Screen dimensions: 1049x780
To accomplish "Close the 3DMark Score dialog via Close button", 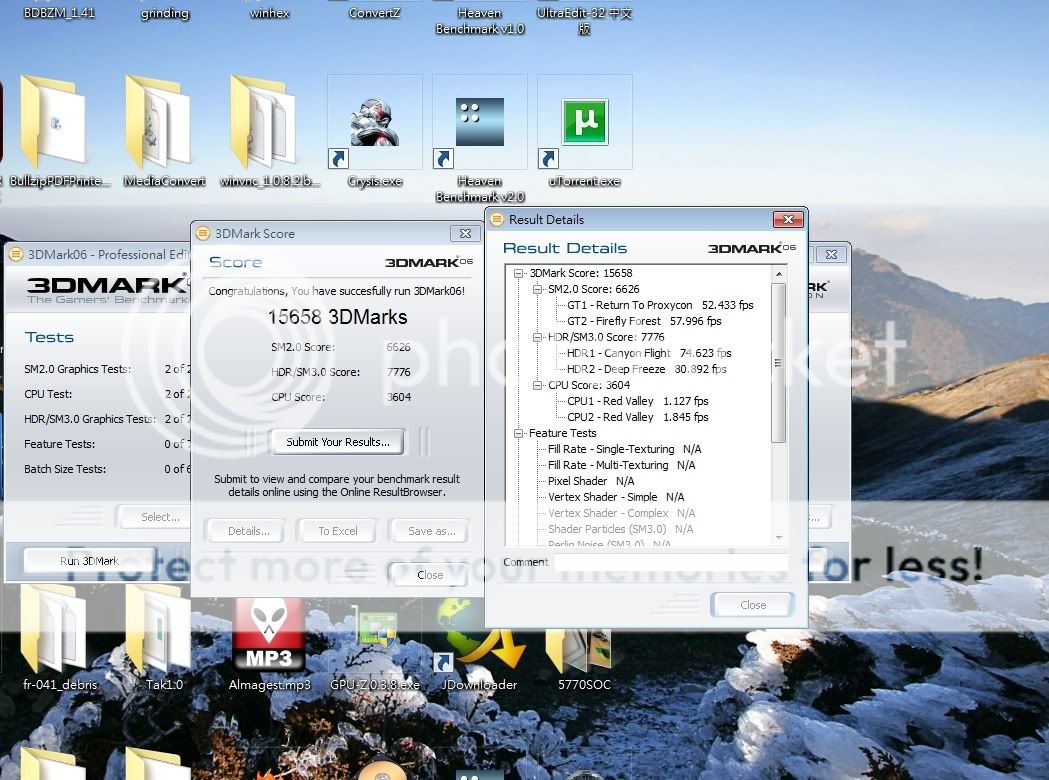I will 430,575.
